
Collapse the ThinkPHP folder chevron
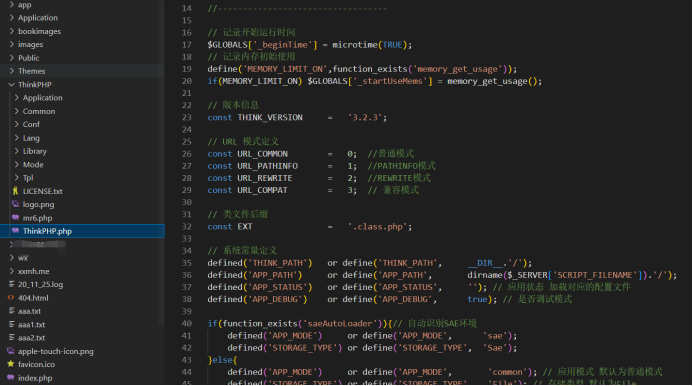(11, 84)
